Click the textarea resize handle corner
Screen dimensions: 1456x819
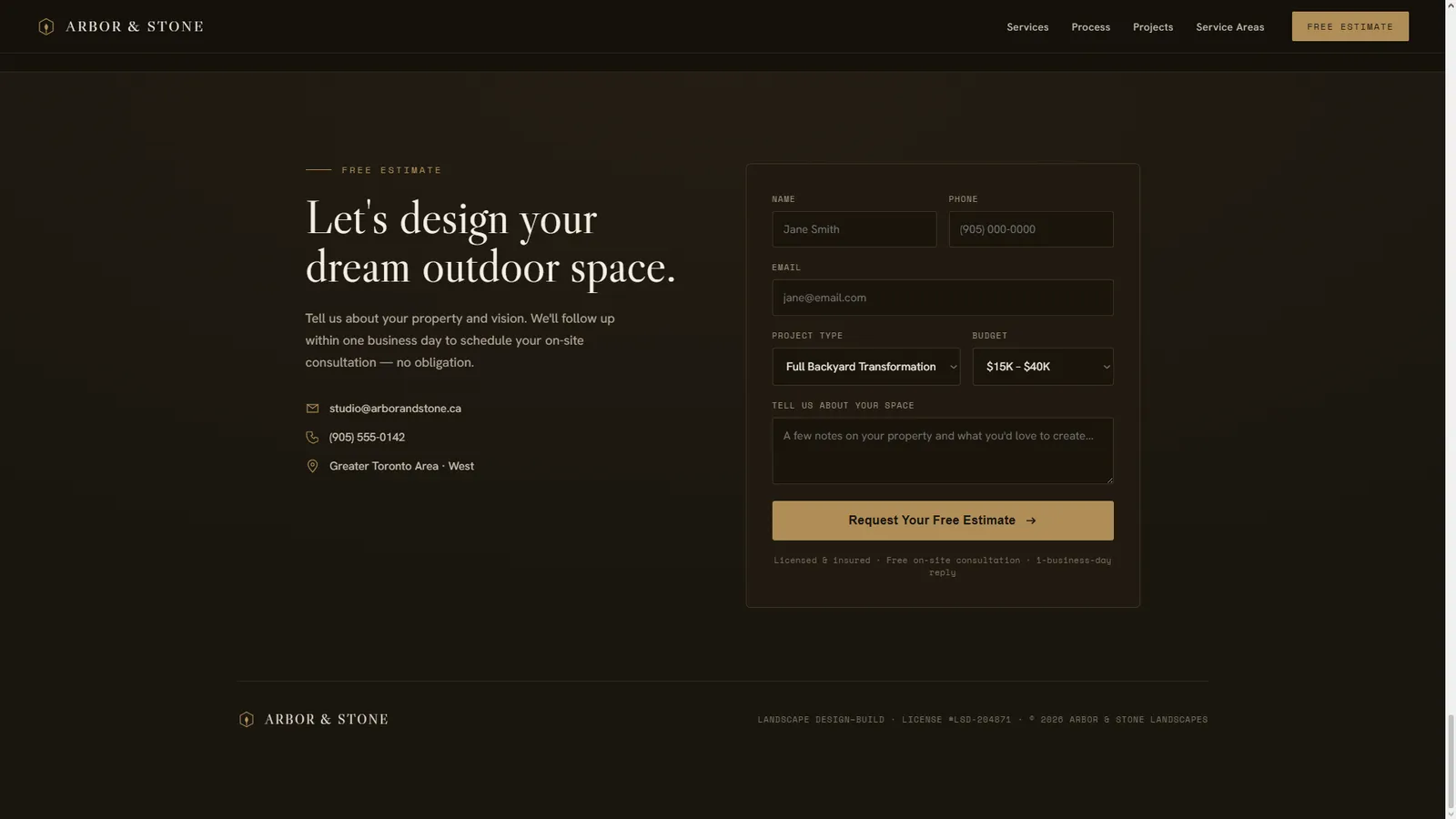click(1108, 479)
